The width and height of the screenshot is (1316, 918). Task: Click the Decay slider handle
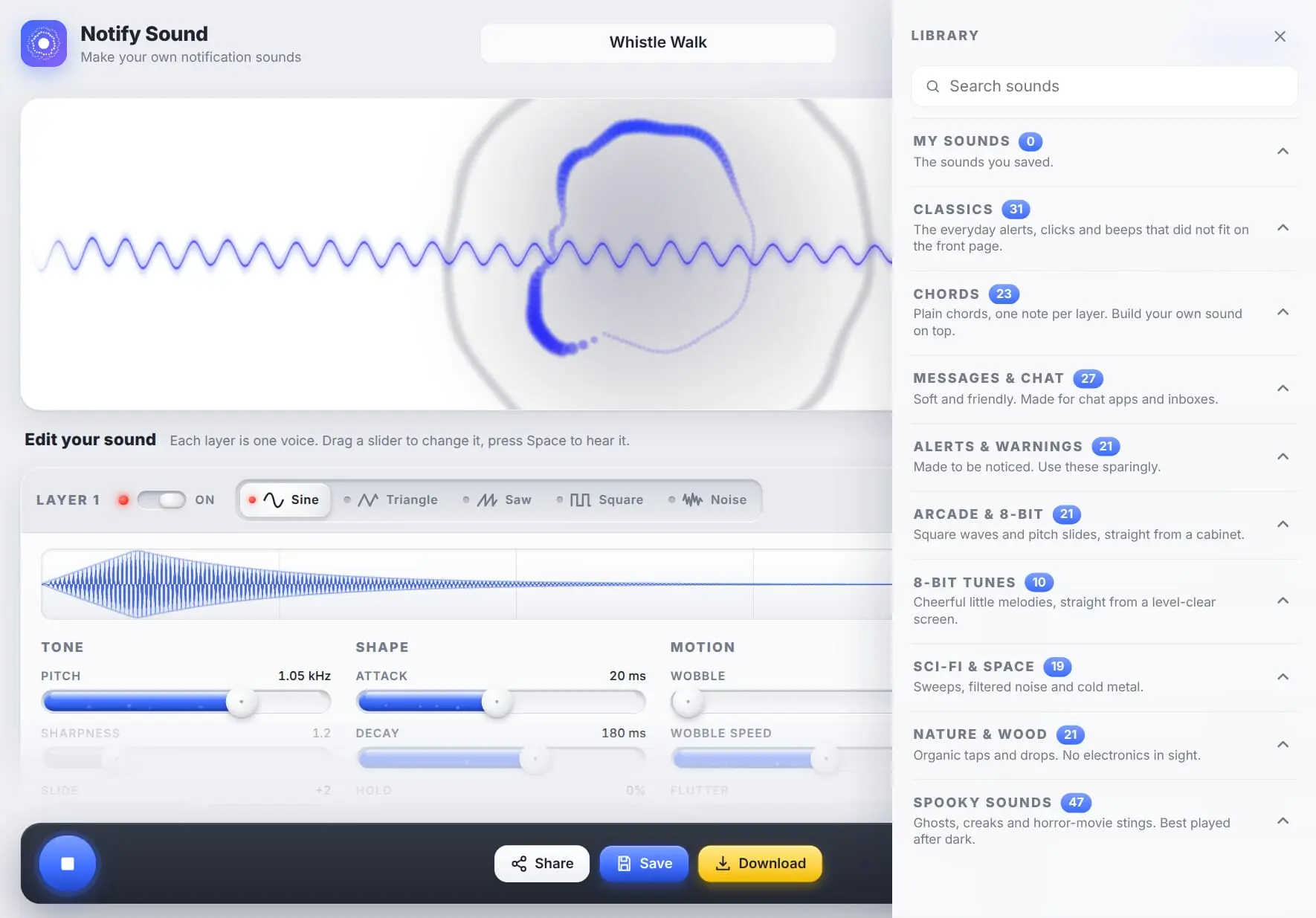(x=535, y=759)
